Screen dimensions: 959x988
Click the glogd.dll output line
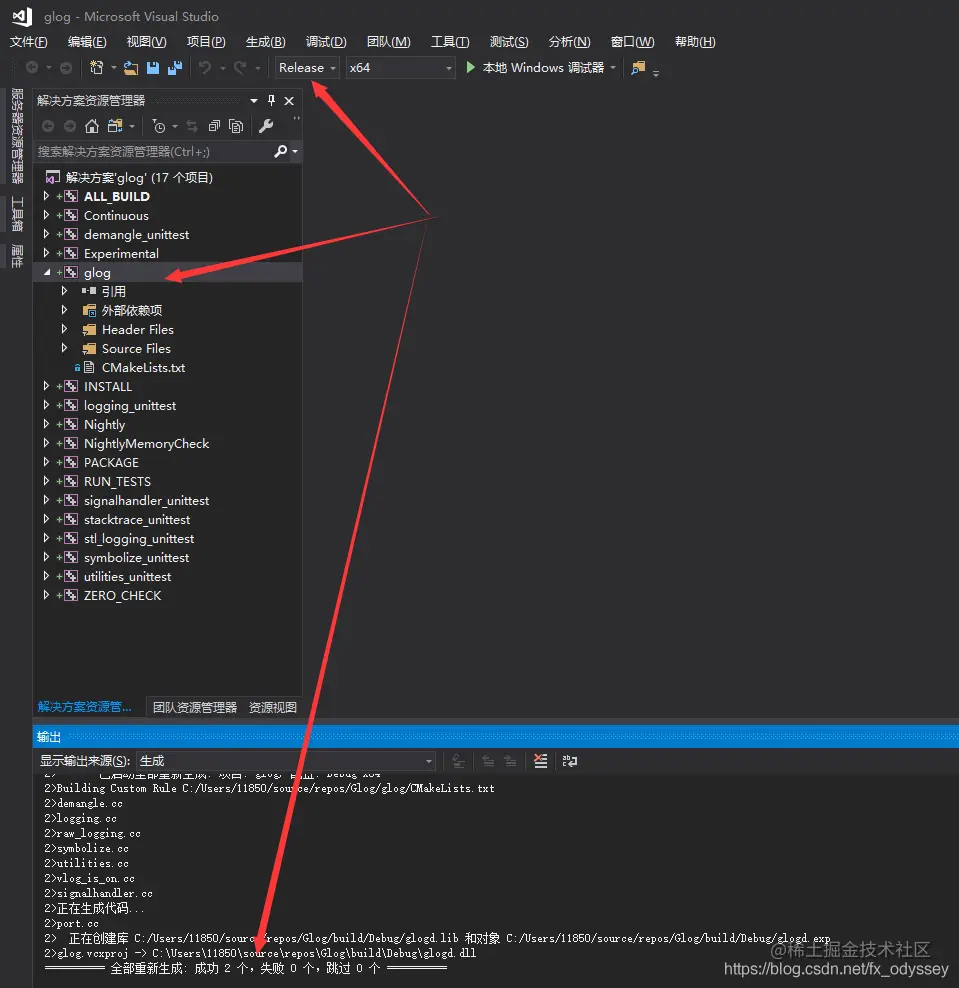(x=260, y=953)
